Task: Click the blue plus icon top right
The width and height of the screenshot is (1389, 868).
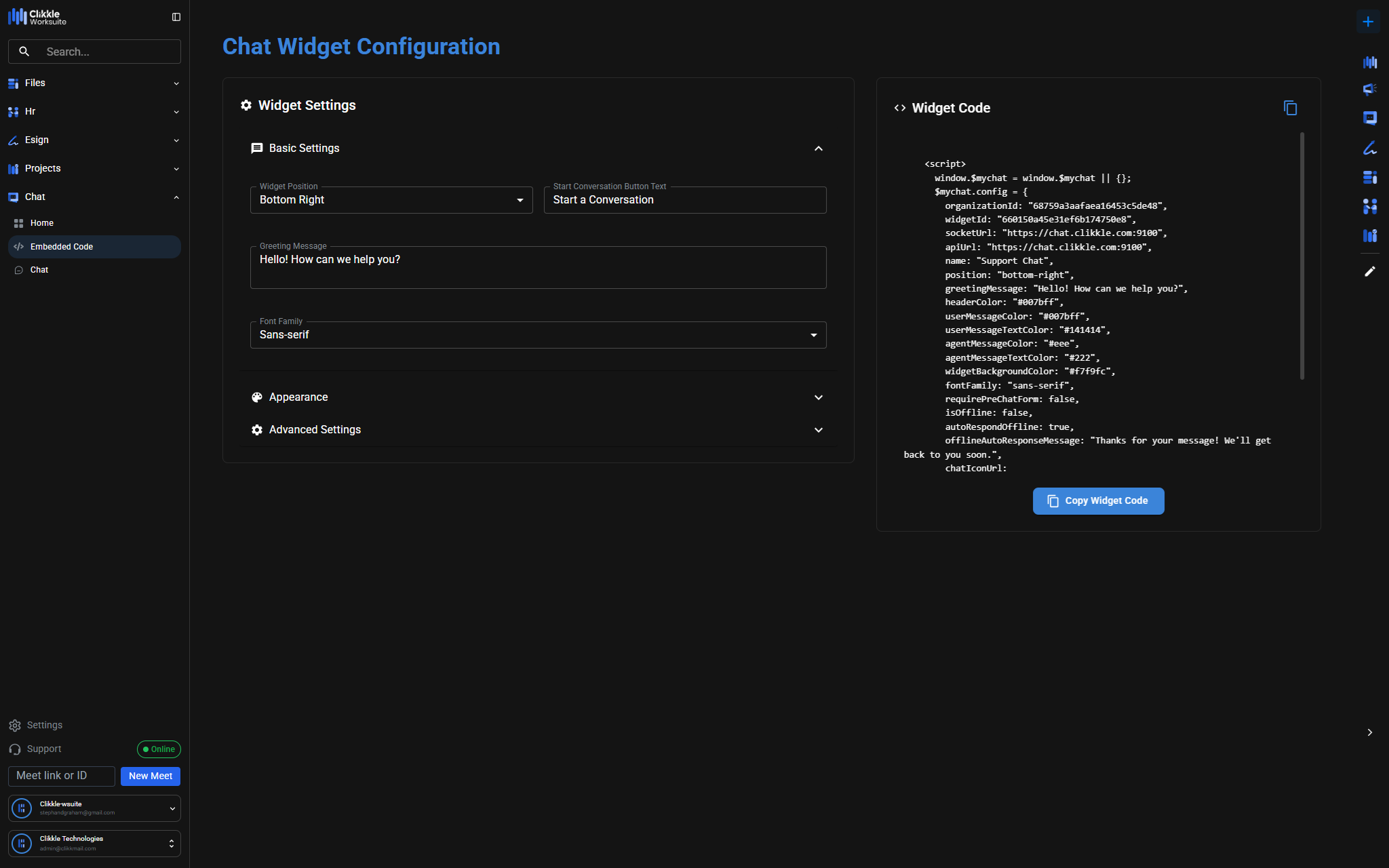Action: pyautogui.click(x=1368, y=22)
